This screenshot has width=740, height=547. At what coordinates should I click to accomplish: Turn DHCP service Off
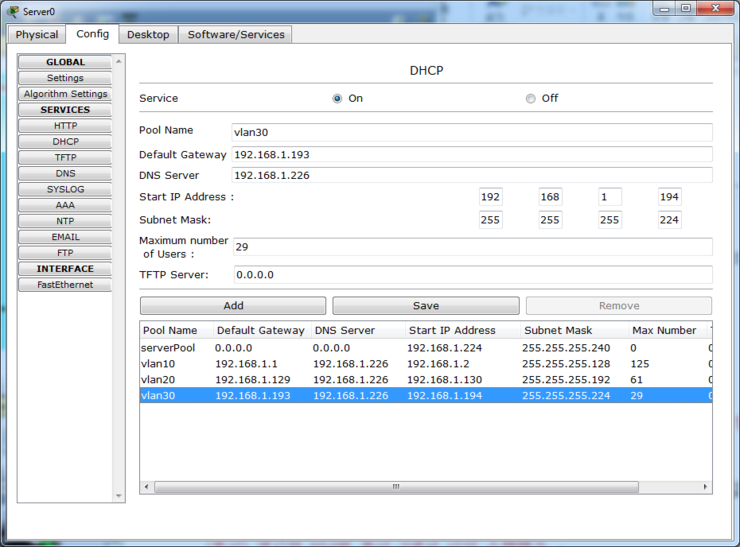click(x=530, y=99)
